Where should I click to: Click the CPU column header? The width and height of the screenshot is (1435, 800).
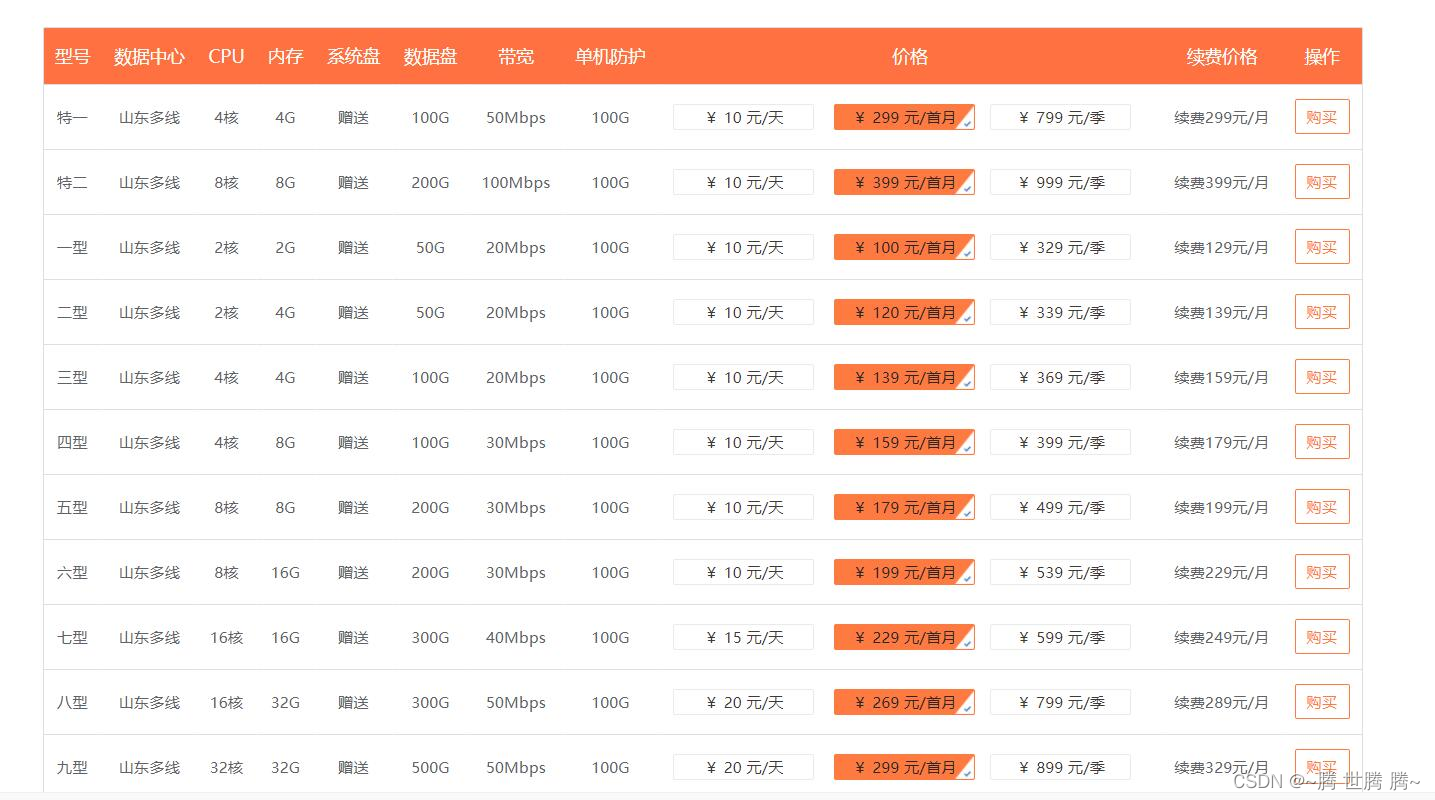[x=226, y=56]
